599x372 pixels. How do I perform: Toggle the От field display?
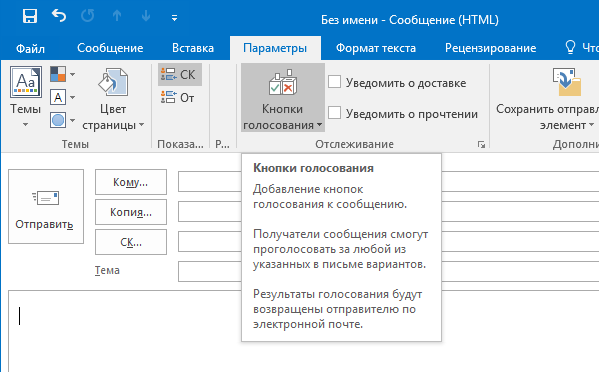[x=179, y=98]
